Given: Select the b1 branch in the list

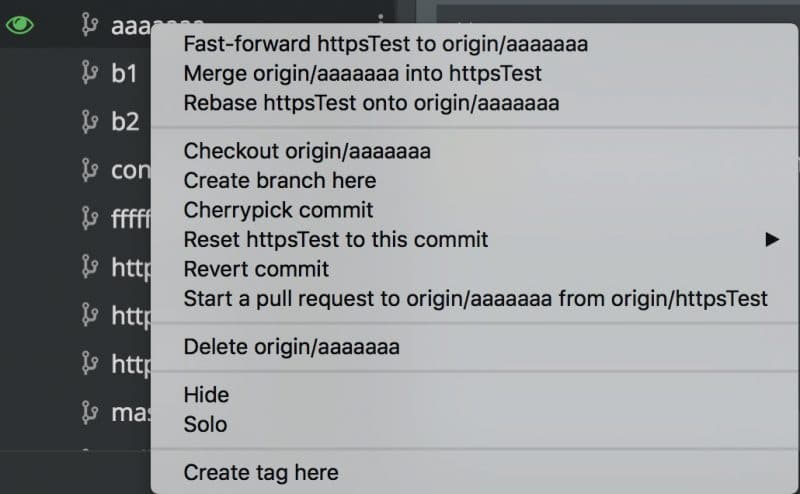Looking at the screenshot, I should click(x=124, y=73).
